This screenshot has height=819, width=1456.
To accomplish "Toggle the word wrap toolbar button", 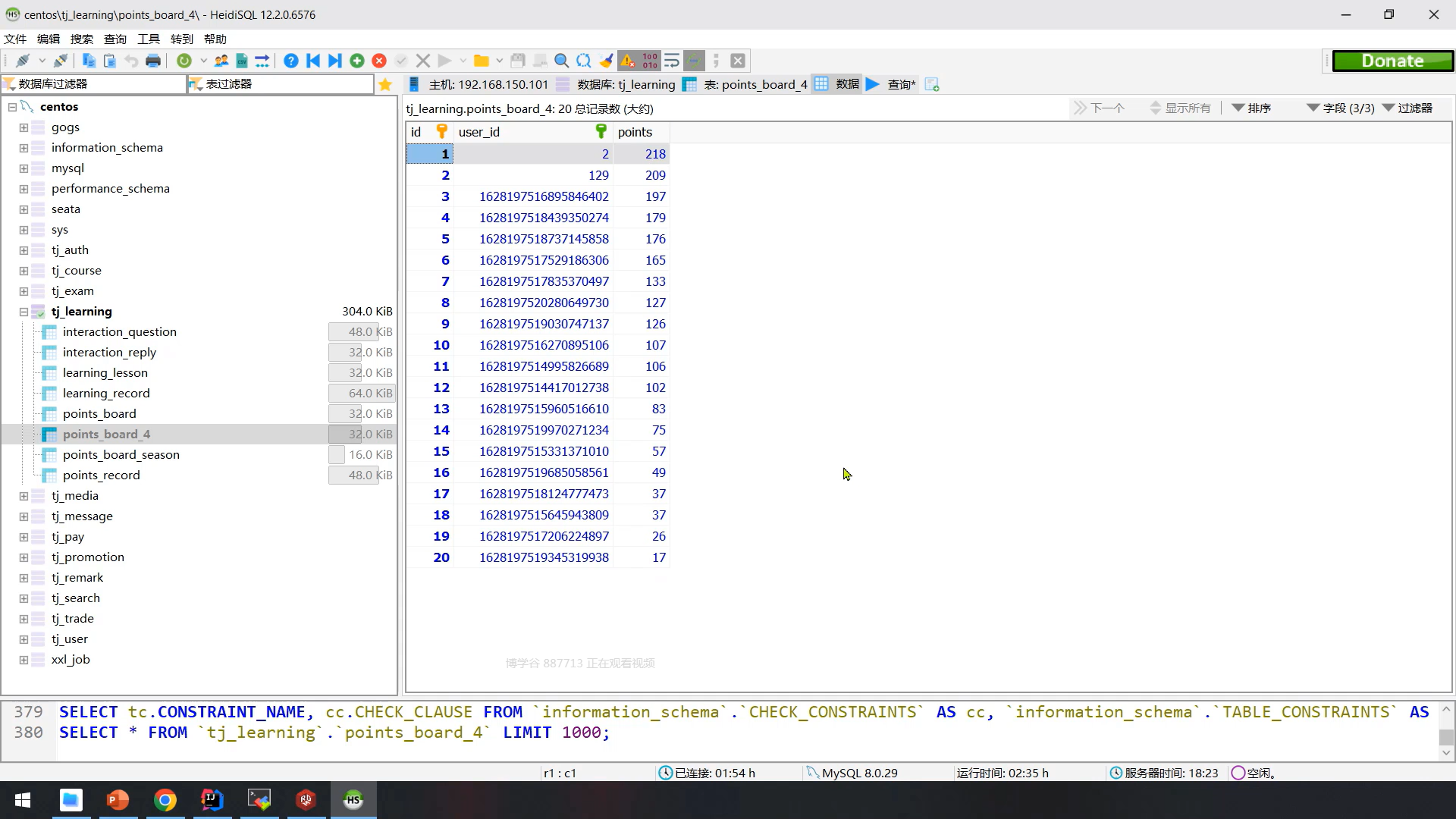I will pos(672,61).
